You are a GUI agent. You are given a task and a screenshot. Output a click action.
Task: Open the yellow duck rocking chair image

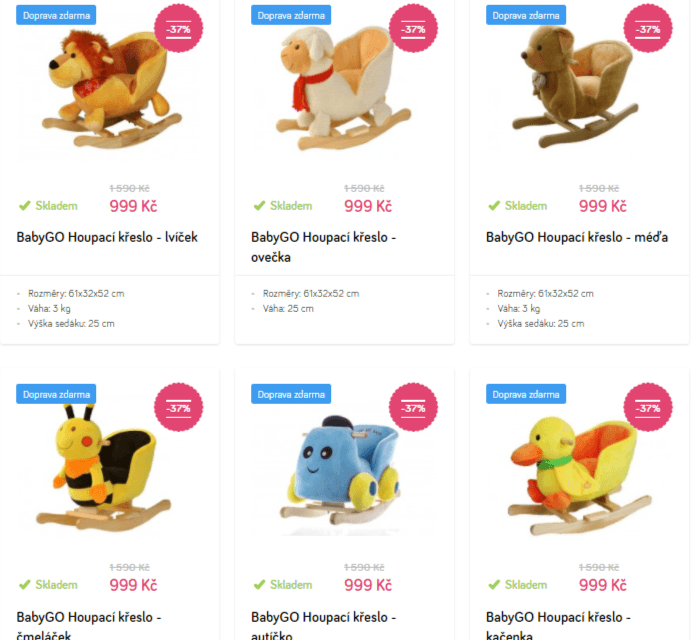pos(579,475)
